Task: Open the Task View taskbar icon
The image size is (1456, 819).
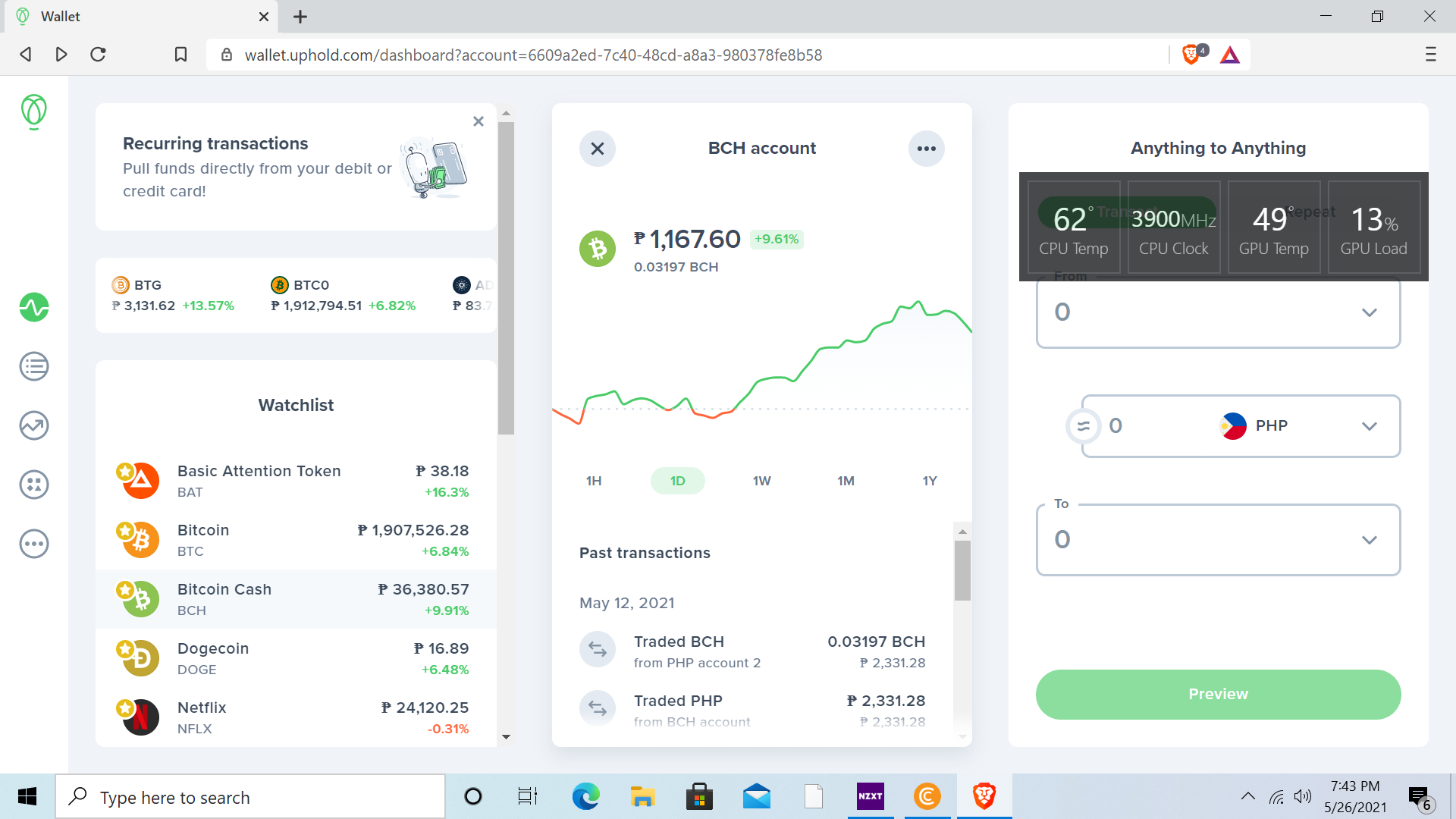Action: click(x=528, y=796)
